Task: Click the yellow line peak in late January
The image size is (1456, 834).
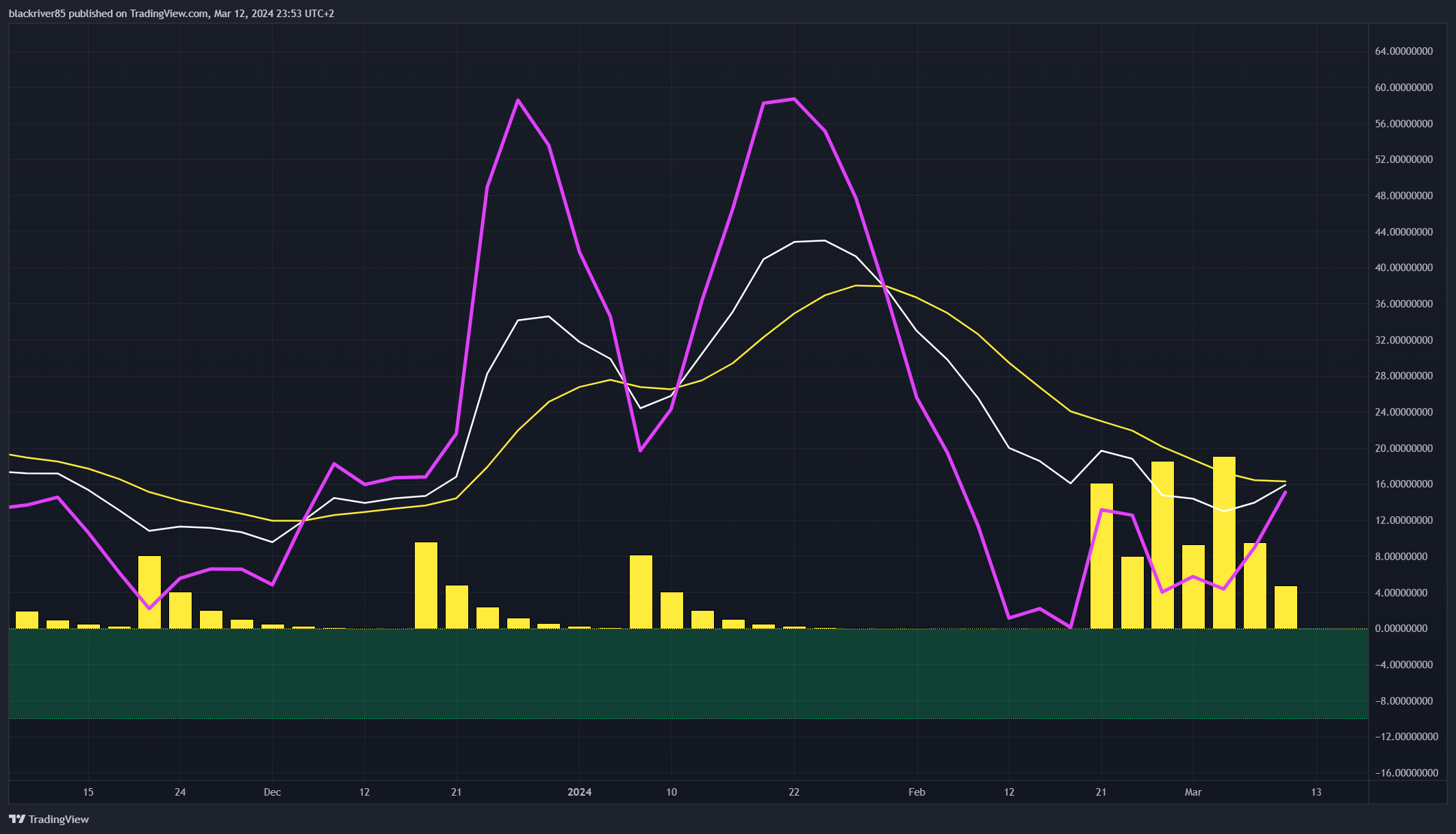Action: pos(856,286)
